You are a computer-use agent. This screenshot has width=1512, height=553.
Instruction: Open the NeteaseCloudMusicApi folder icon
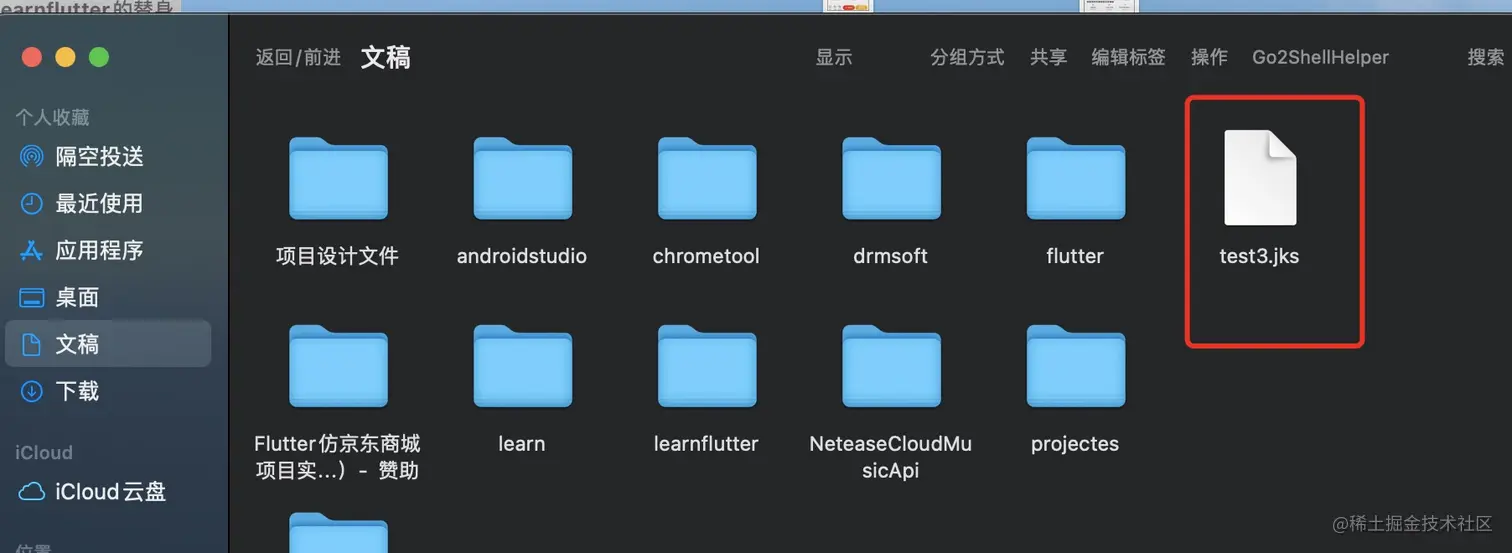point(891,366)
